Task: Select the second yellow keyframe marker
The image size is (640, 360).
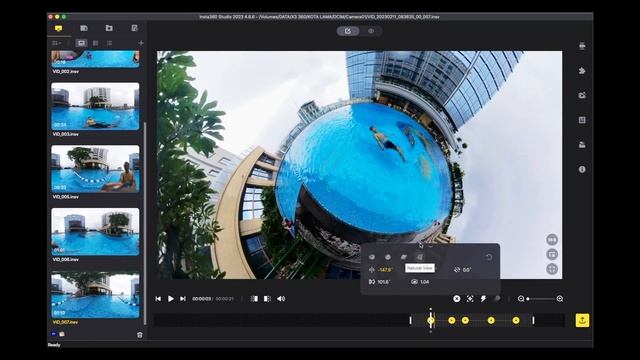Action: point(452,320)
